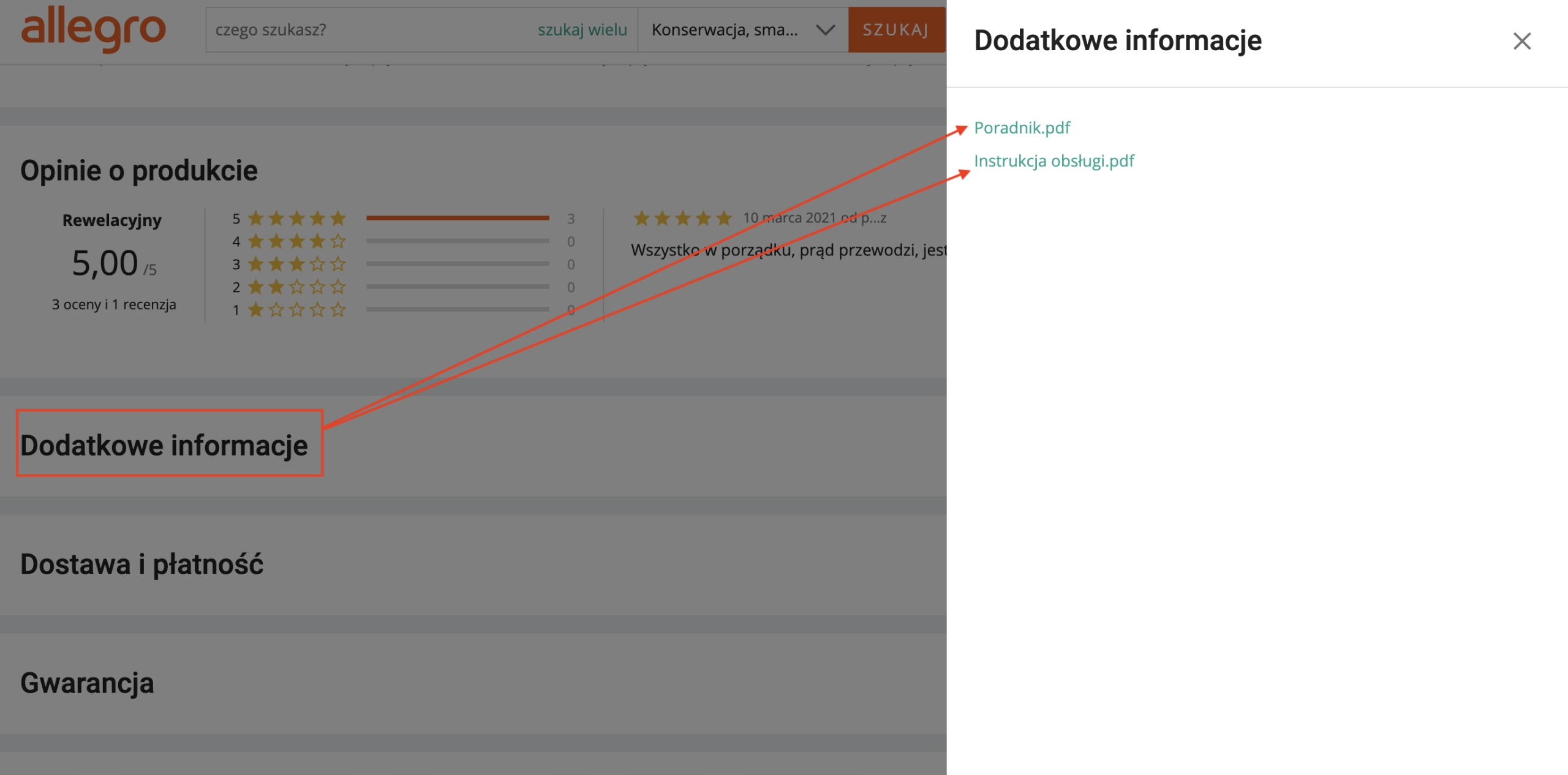Click '3 oceny i 1 recenzja' text

tap(114, 304)
